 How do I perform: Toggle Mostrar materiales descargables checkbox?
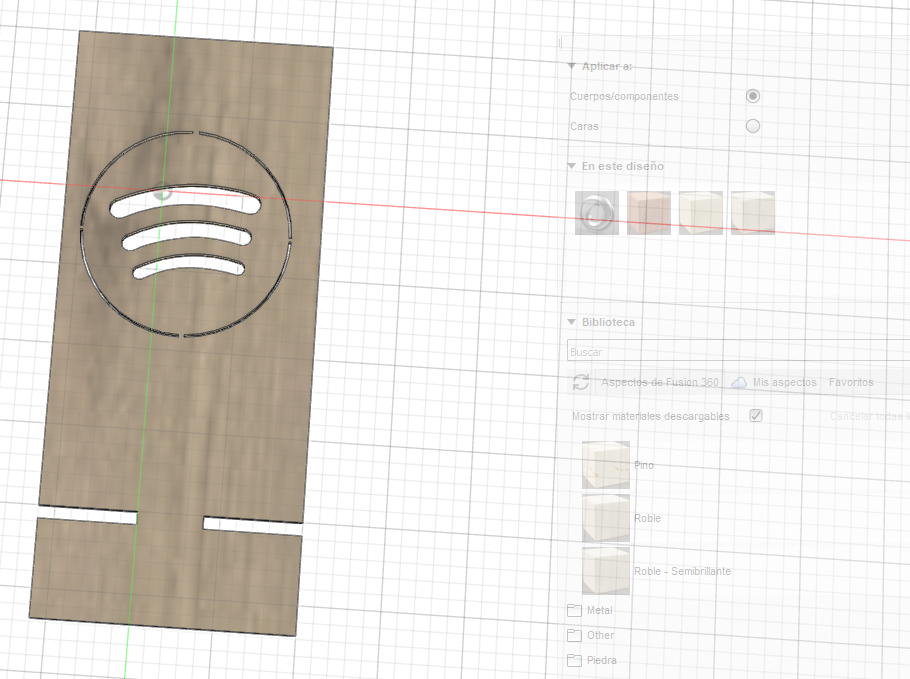756,416
